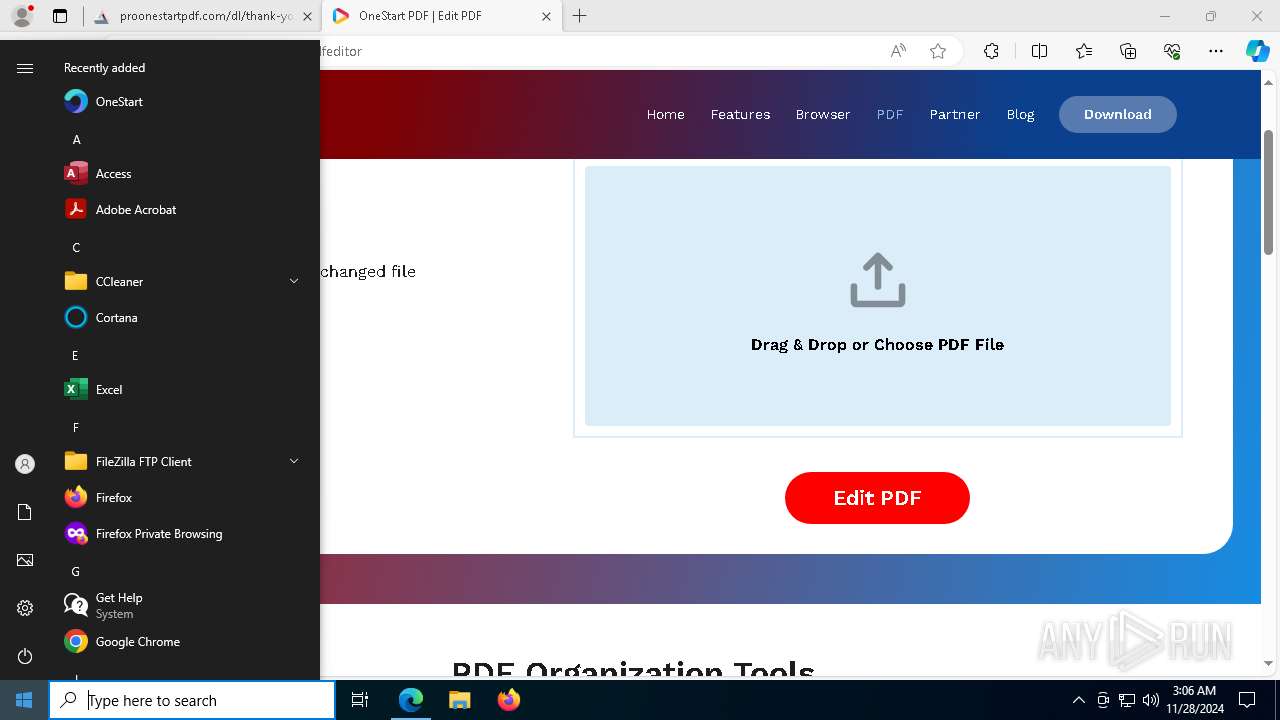
Task: Open Task View on taskbar
Action: pyautogui.click(x=360, y=700)
